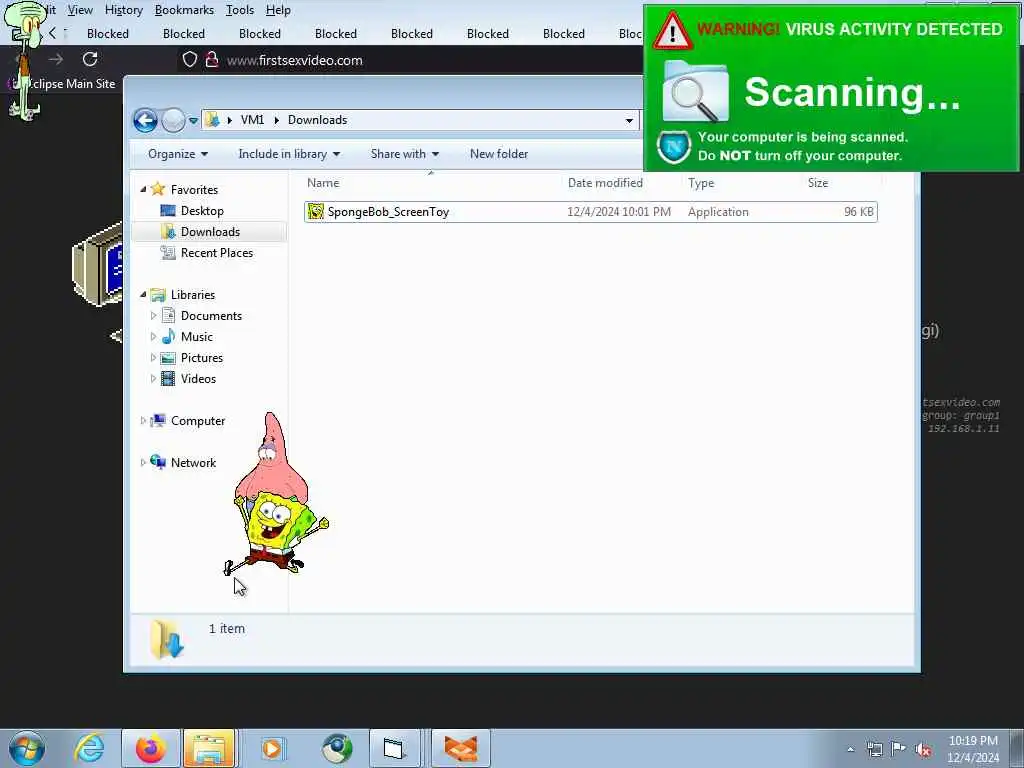Switch to Firefox in the taskbar

click(150, 748)
